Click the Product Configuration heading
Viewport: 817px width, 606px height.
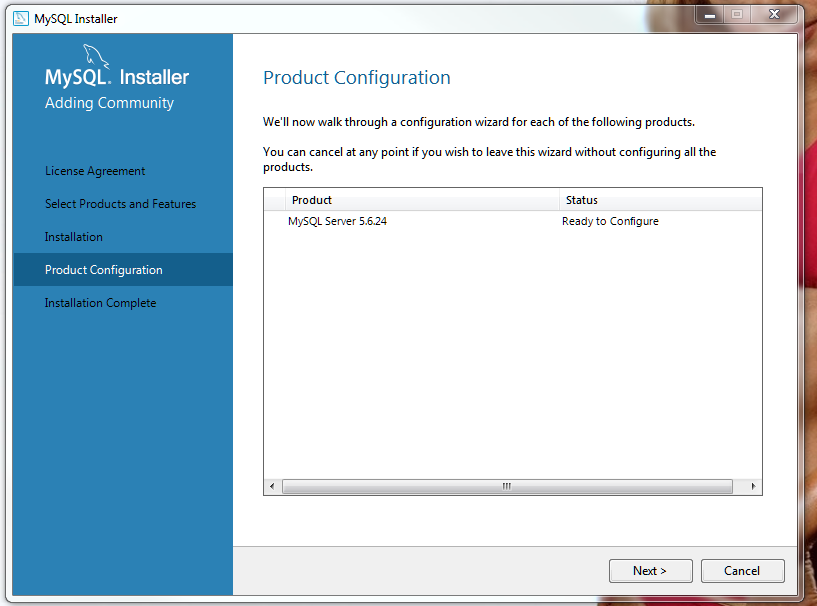coord(356,78)
